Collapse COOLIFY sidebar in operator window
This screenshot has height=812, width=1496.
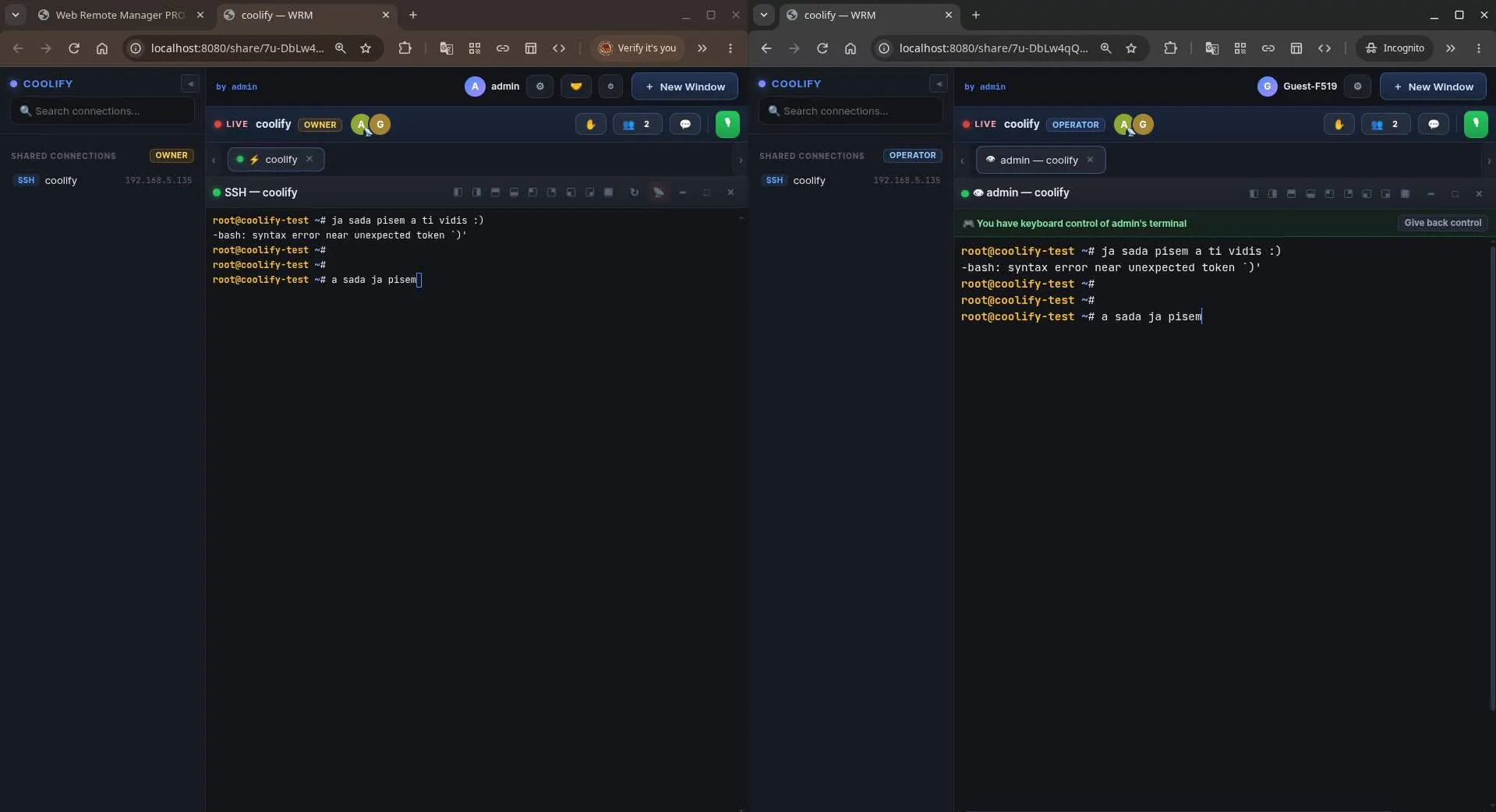click(x=939, y=83)
